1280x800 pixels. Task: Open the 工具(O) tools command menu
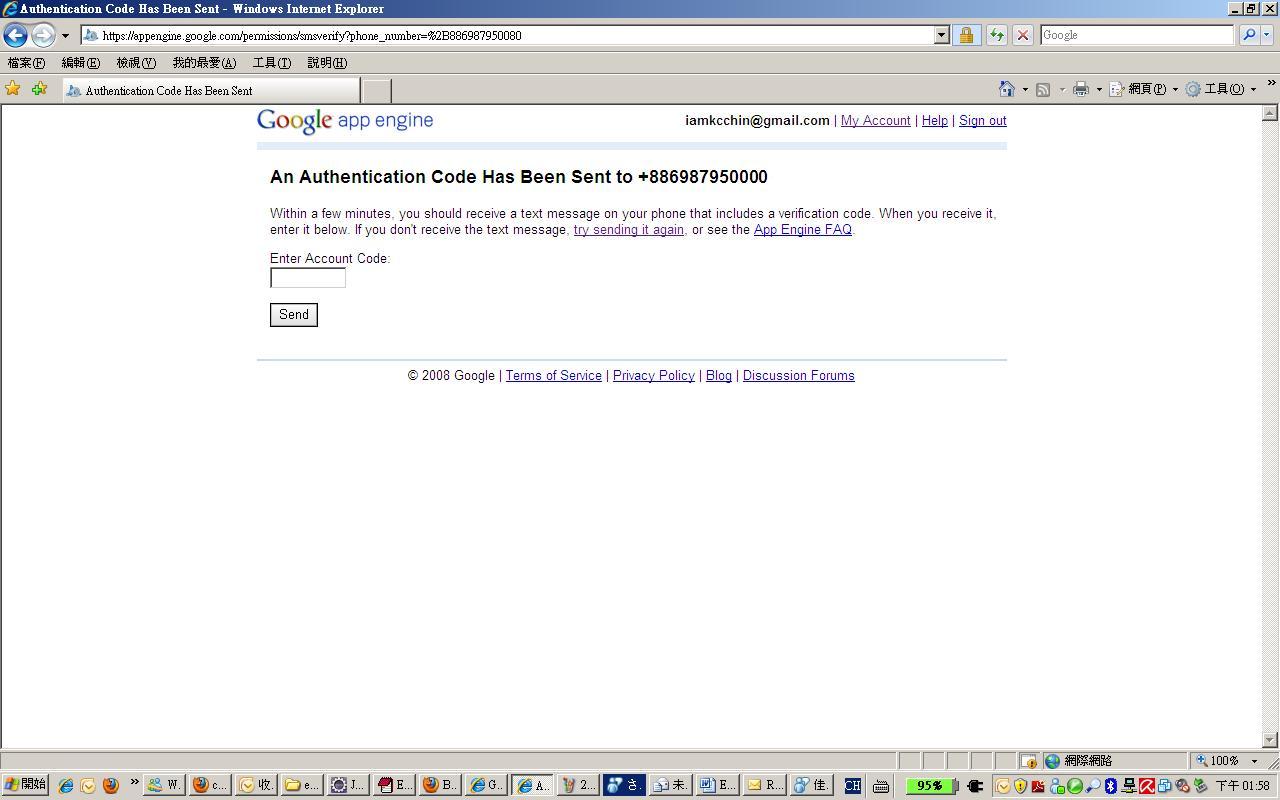click(x=1221, y=89)
